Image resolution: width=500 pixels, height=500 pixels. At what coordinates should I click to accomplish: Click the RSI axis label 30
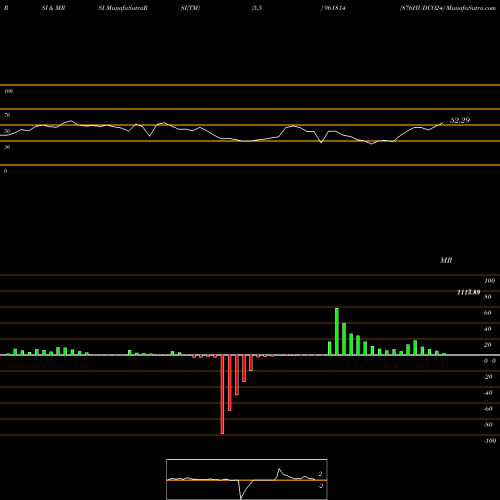(7, 147)
